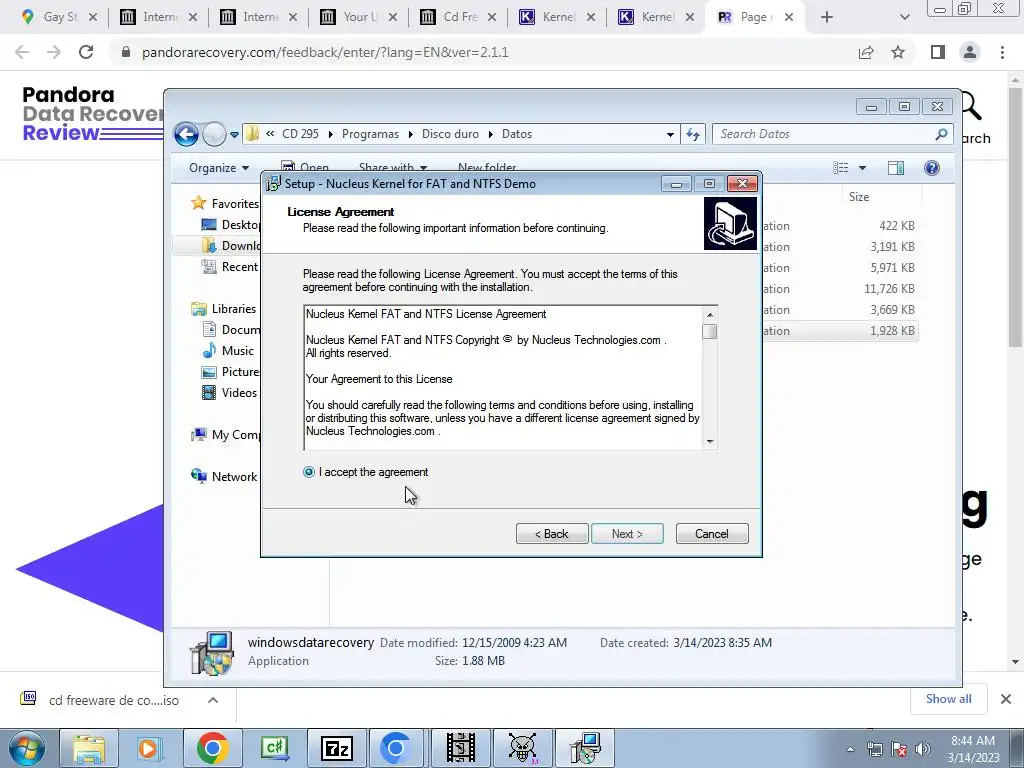Click 'Show all' downloads button
The height and width of the screenshot is (768, 1024).
tap(948, 699)
